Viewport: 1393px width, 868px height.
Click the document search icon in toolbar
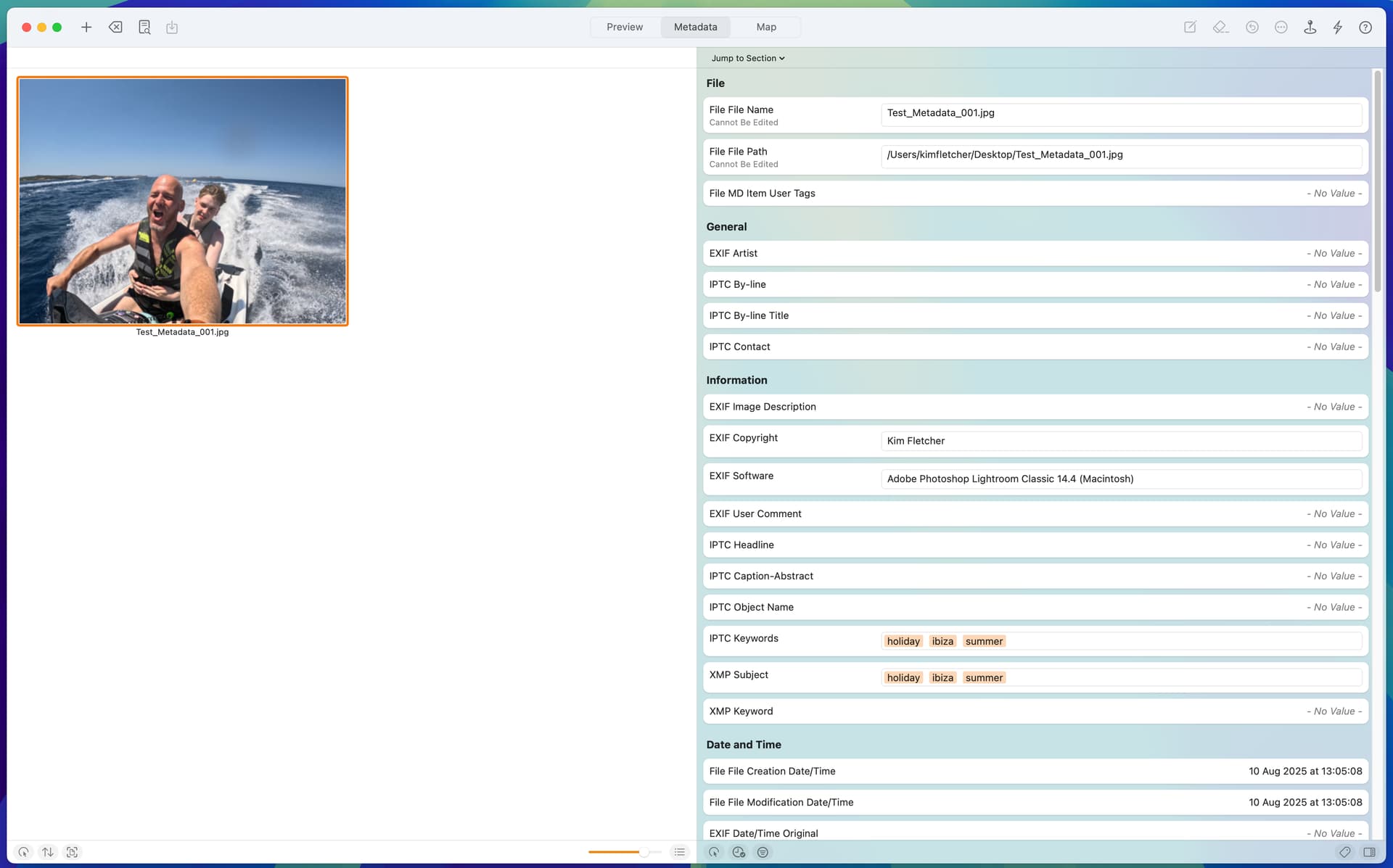pos(144,27)
